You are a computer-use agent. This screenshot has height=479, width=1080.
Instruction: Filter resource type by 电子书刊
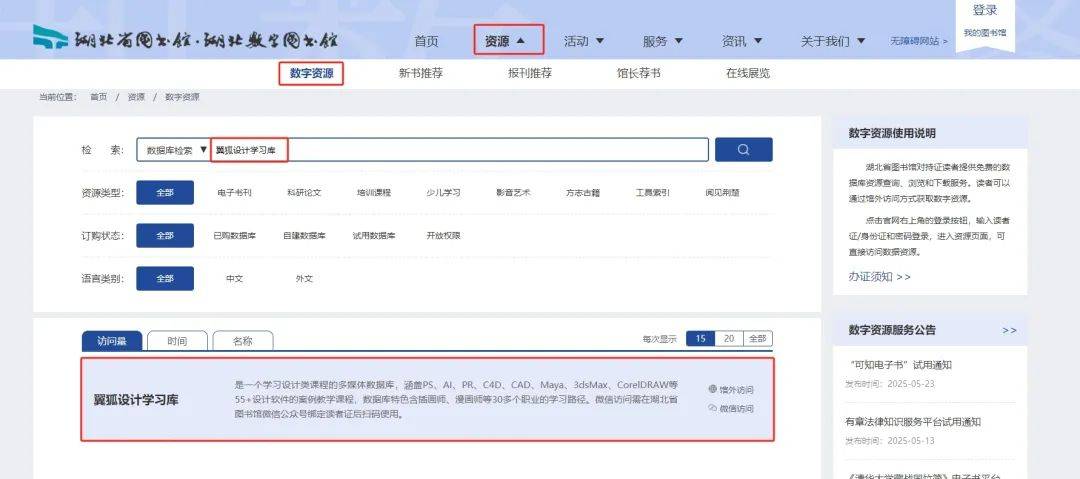click(234, 193)
